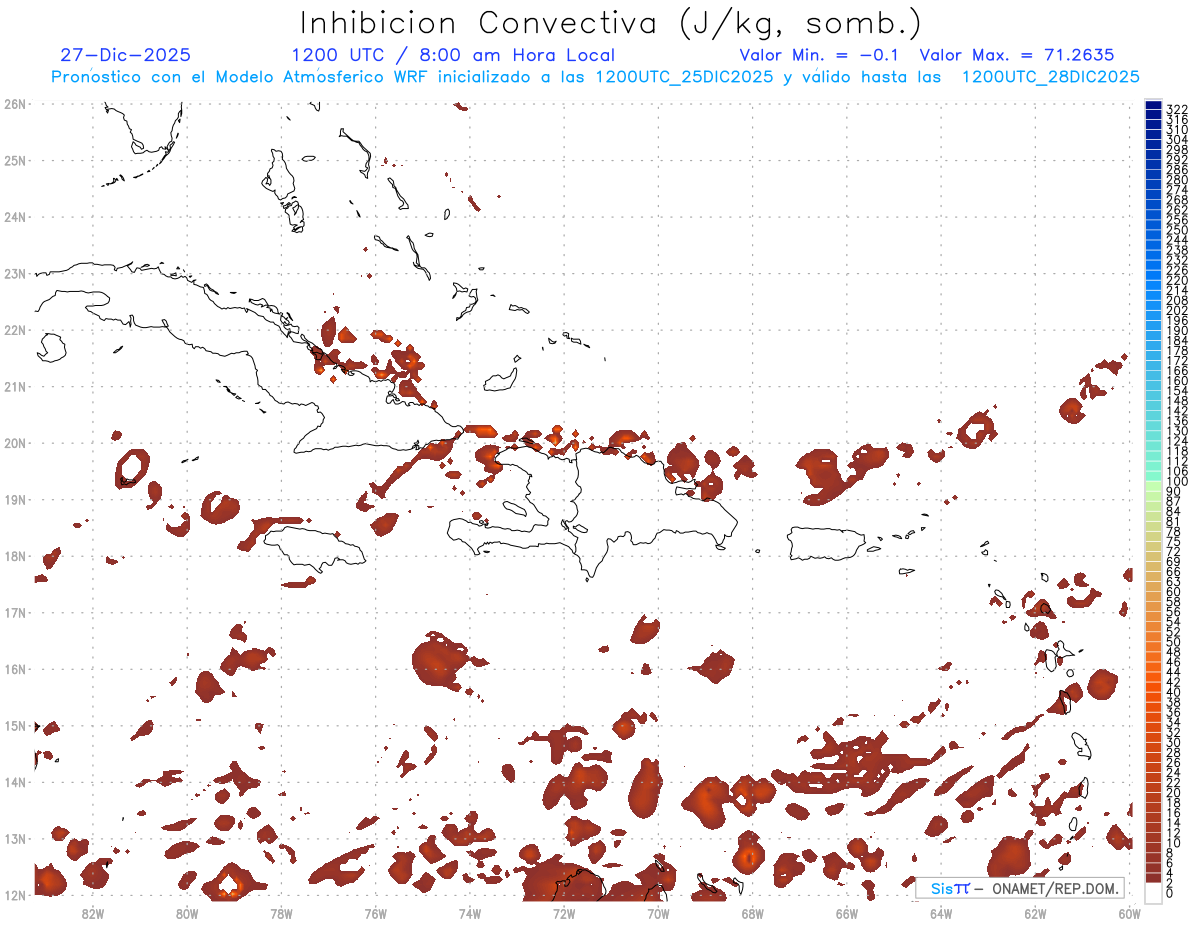Click the 23N latitude label
This screenshot has width=1200, height=927.
(14, 273)
